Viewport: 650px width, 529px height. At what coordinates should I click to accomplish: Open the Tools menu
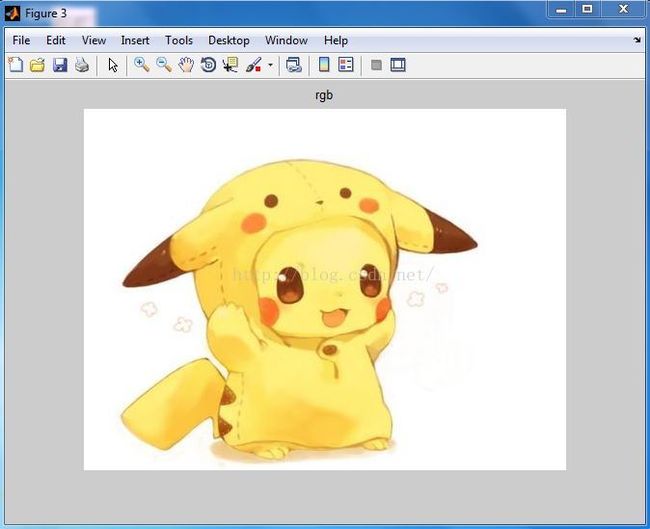pos(179,40)
